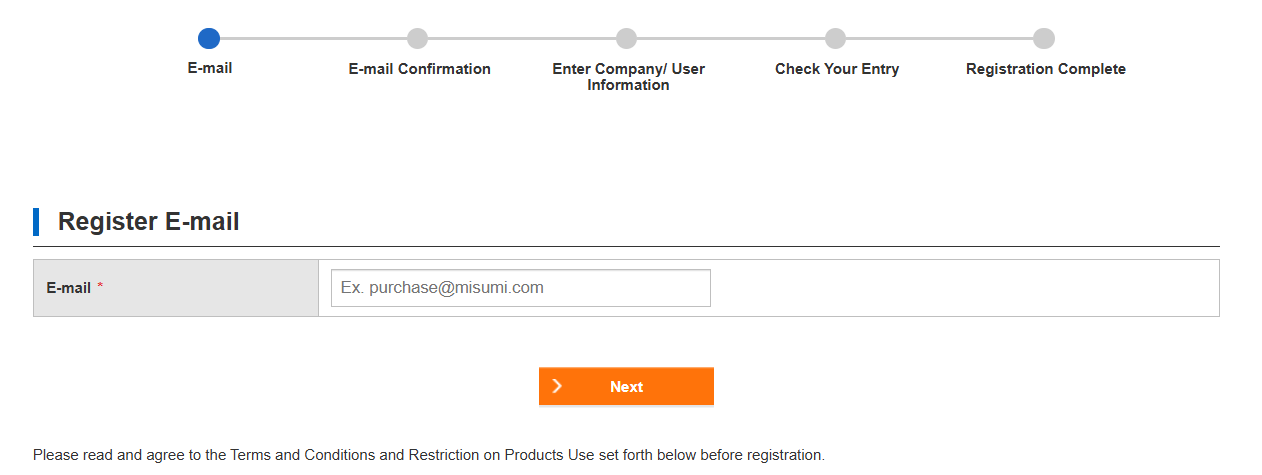Screen dimensions: 1262x475
Task: Click the blue accent bar beside Register E-mail
Action: tap(36, 222)
